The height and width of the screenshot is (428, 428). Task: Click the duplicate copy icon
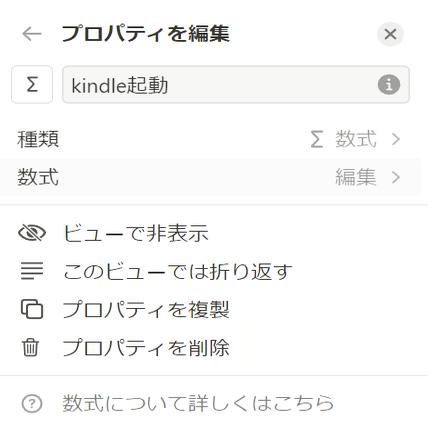[x=32, y=309]
